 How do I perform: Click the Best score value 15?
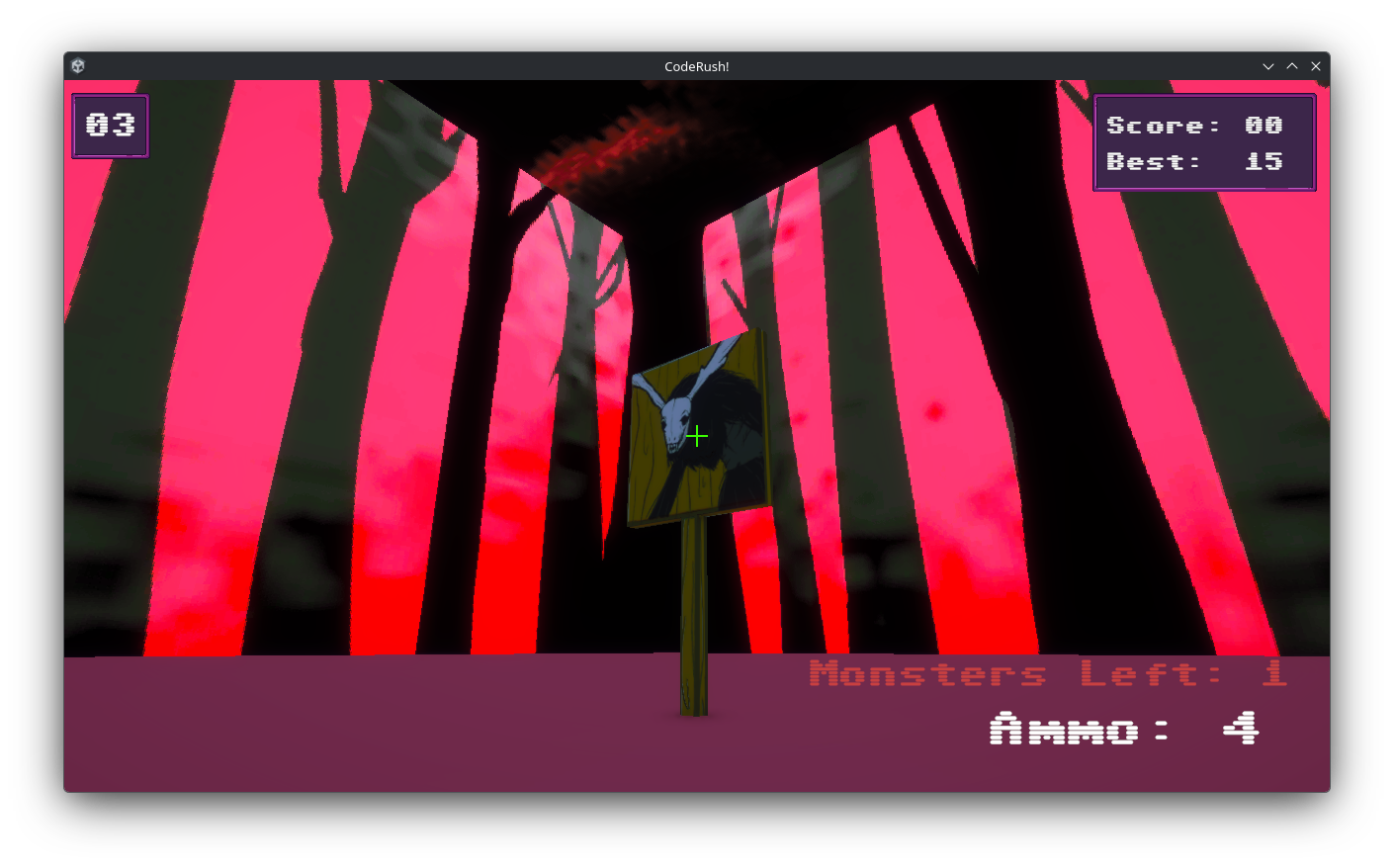click(x=1263, y=161)
